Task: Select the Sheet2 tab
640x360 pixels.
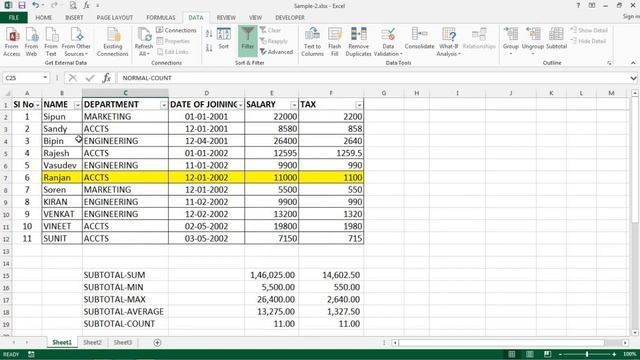Action: click(92, 342)
